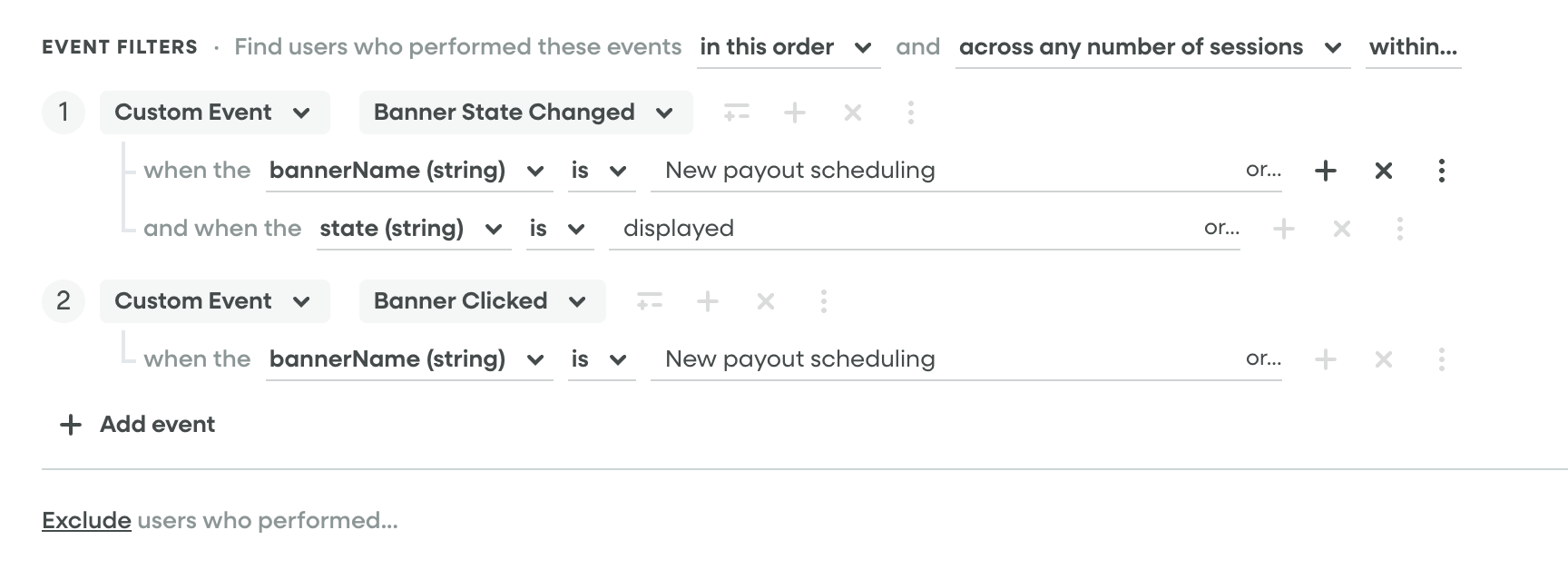1568x579 pixels.
Task: Open the Banner State Changed event dropdown
Action: click(x=524, y=113)
